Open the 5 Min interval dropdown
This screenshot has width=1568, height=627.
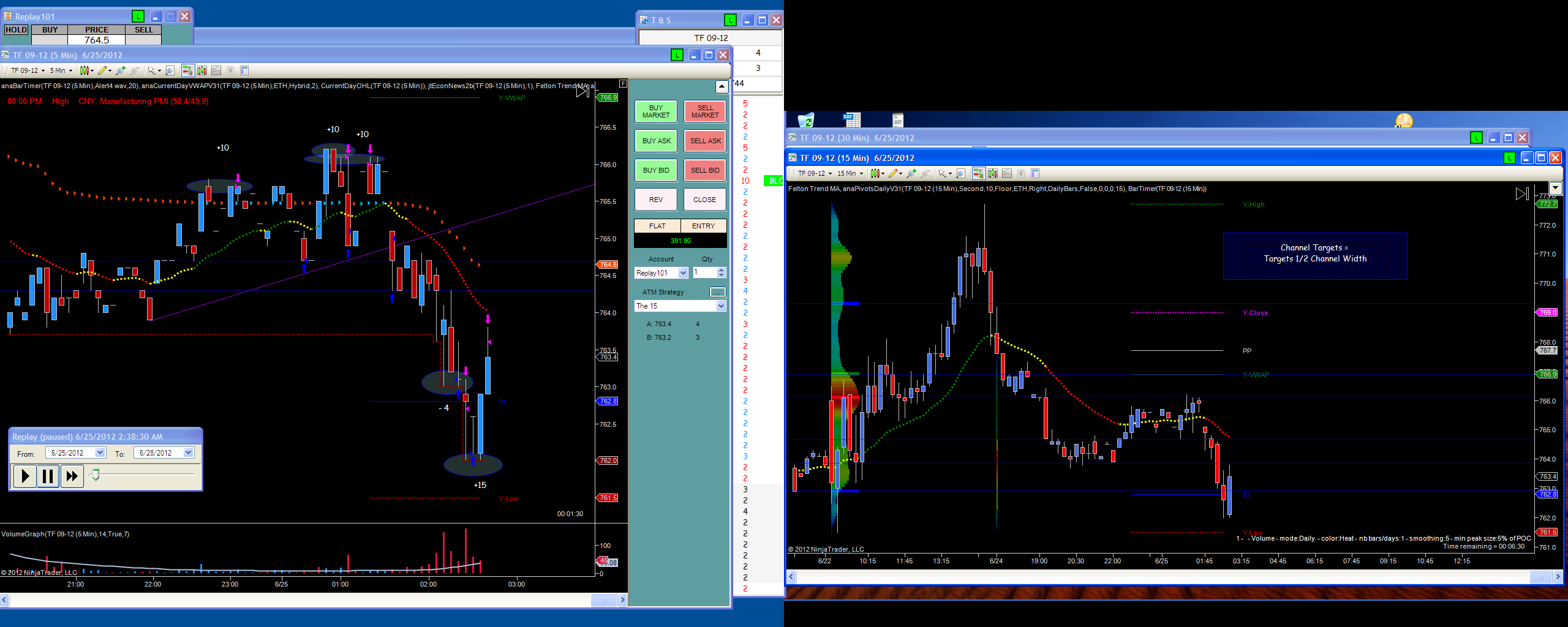click(x=61, y=70)
